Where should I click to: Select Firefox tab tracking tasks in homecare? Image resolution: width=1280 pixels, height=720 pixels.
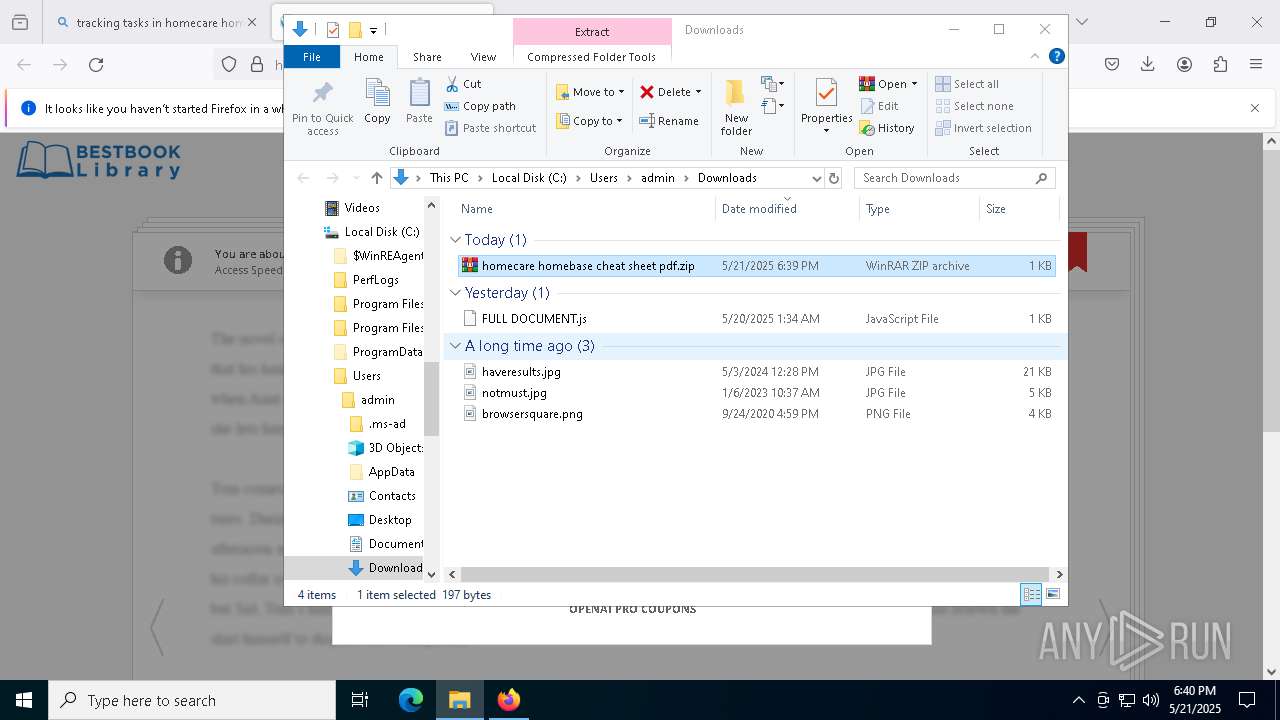pyautogui.click(x=157, y=22)
